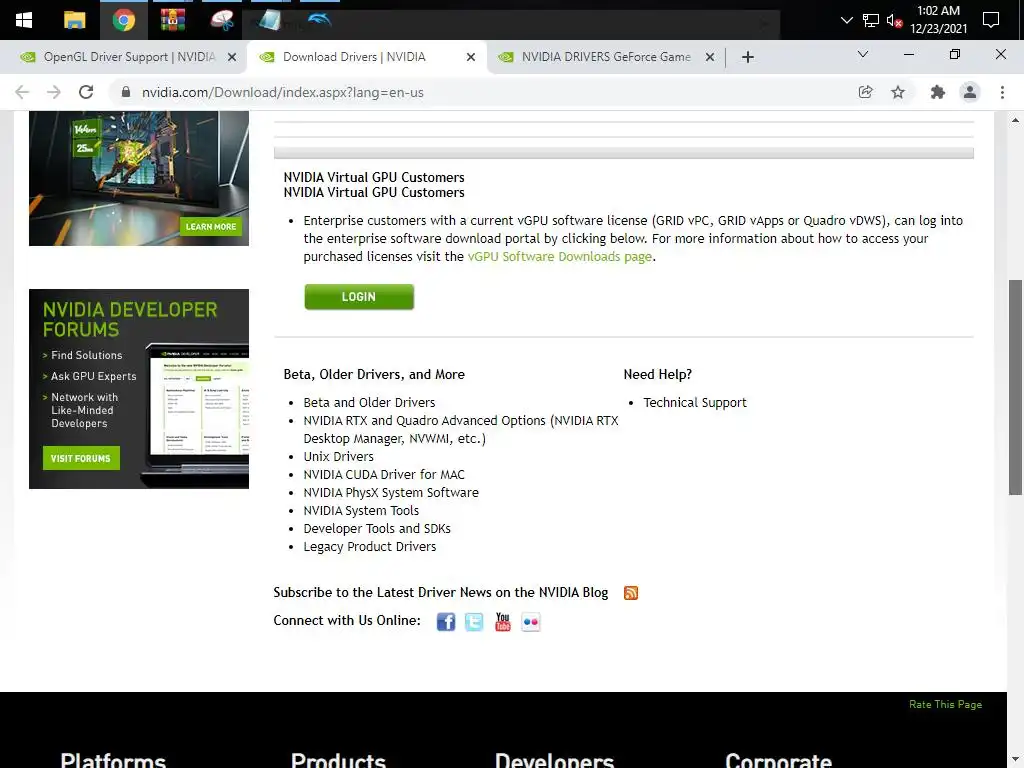Reload the NVIDIA download page
The width and height of the screenshot is (1024, 768).
click(86, 92)
